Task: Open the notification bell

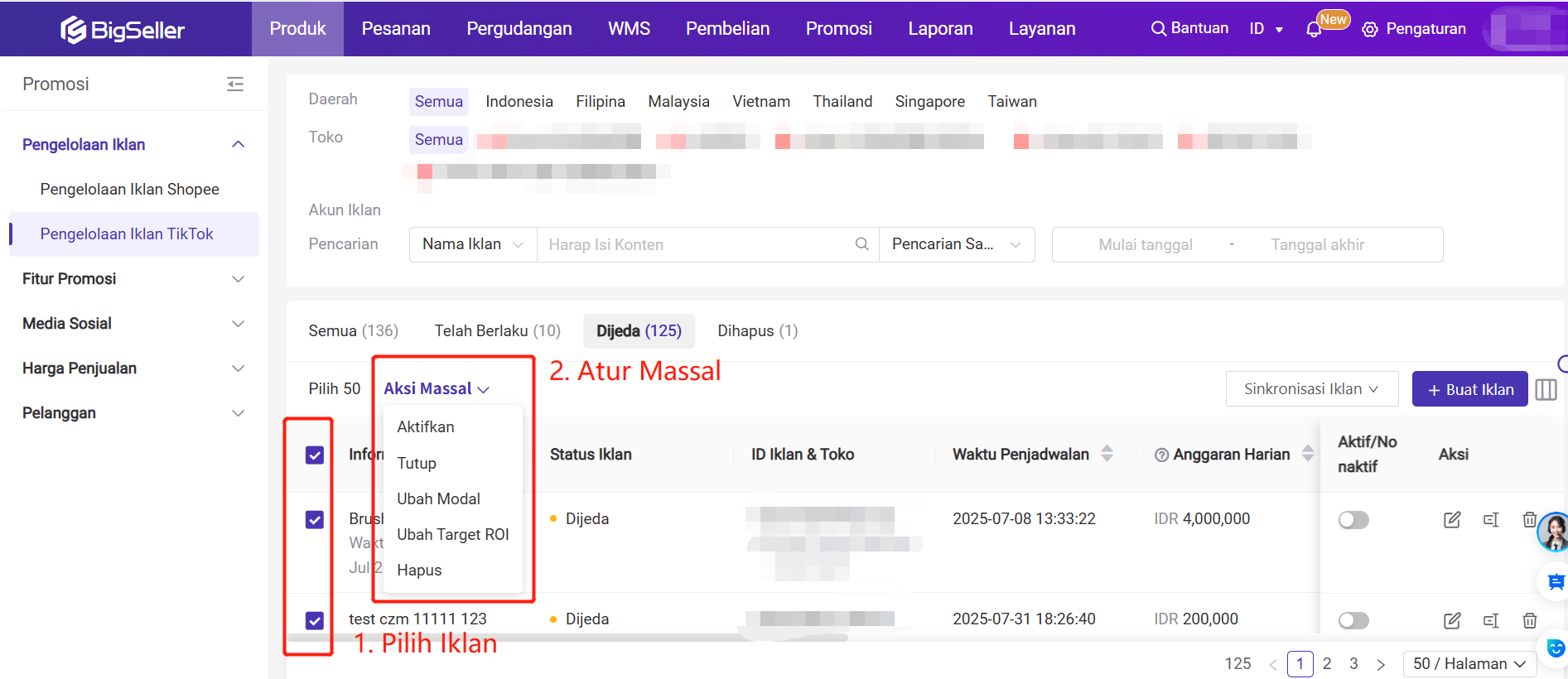Action: coord(1314,30)
